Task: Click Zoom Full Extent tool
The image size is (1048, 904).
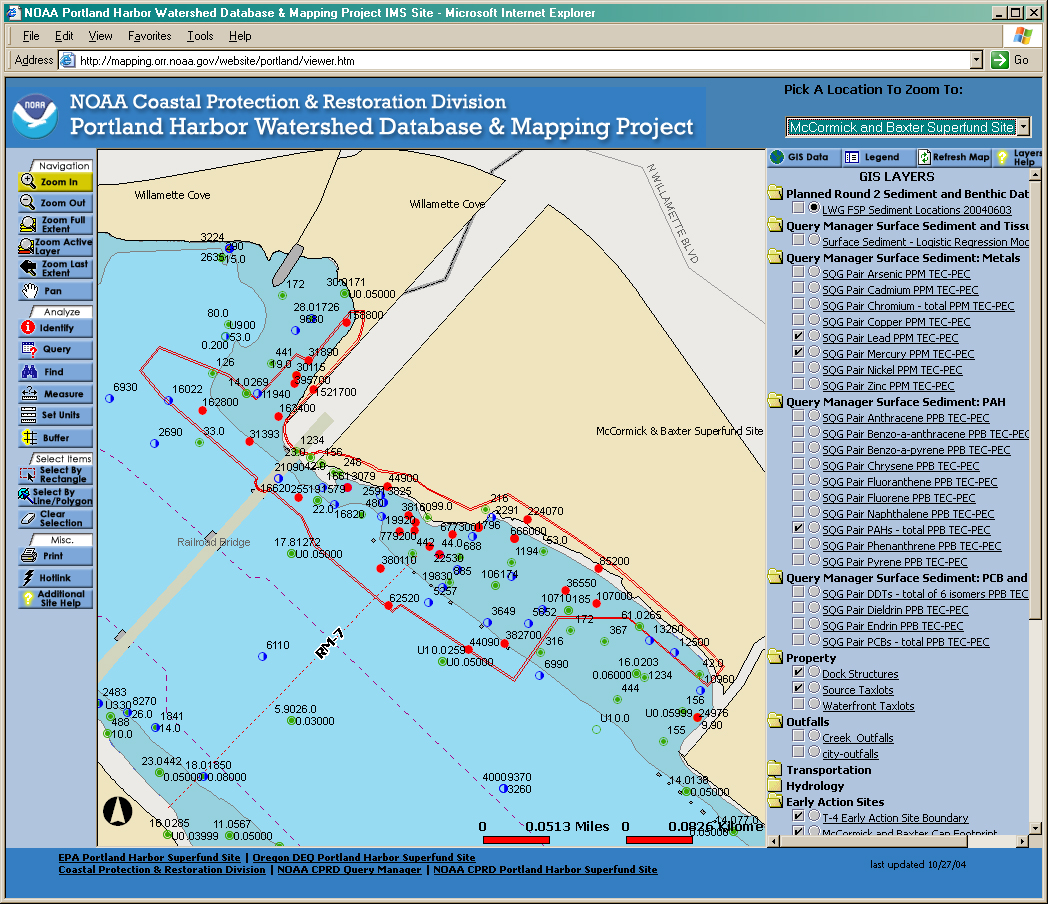Action: pyautogui.click(x=55, y=224)
